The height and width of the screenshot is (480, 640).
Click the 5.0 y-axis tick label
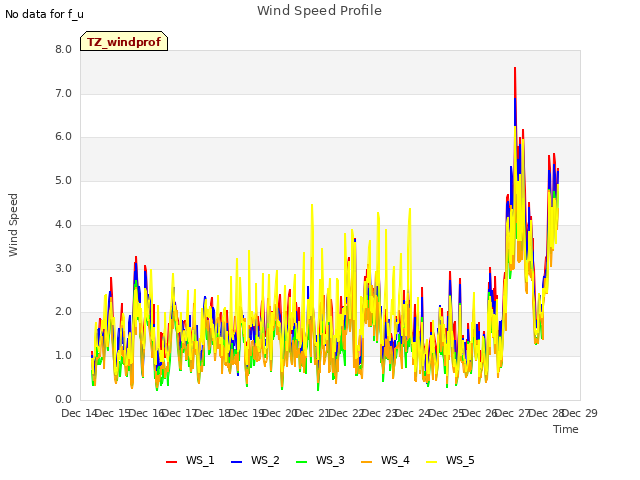[63, 180]
